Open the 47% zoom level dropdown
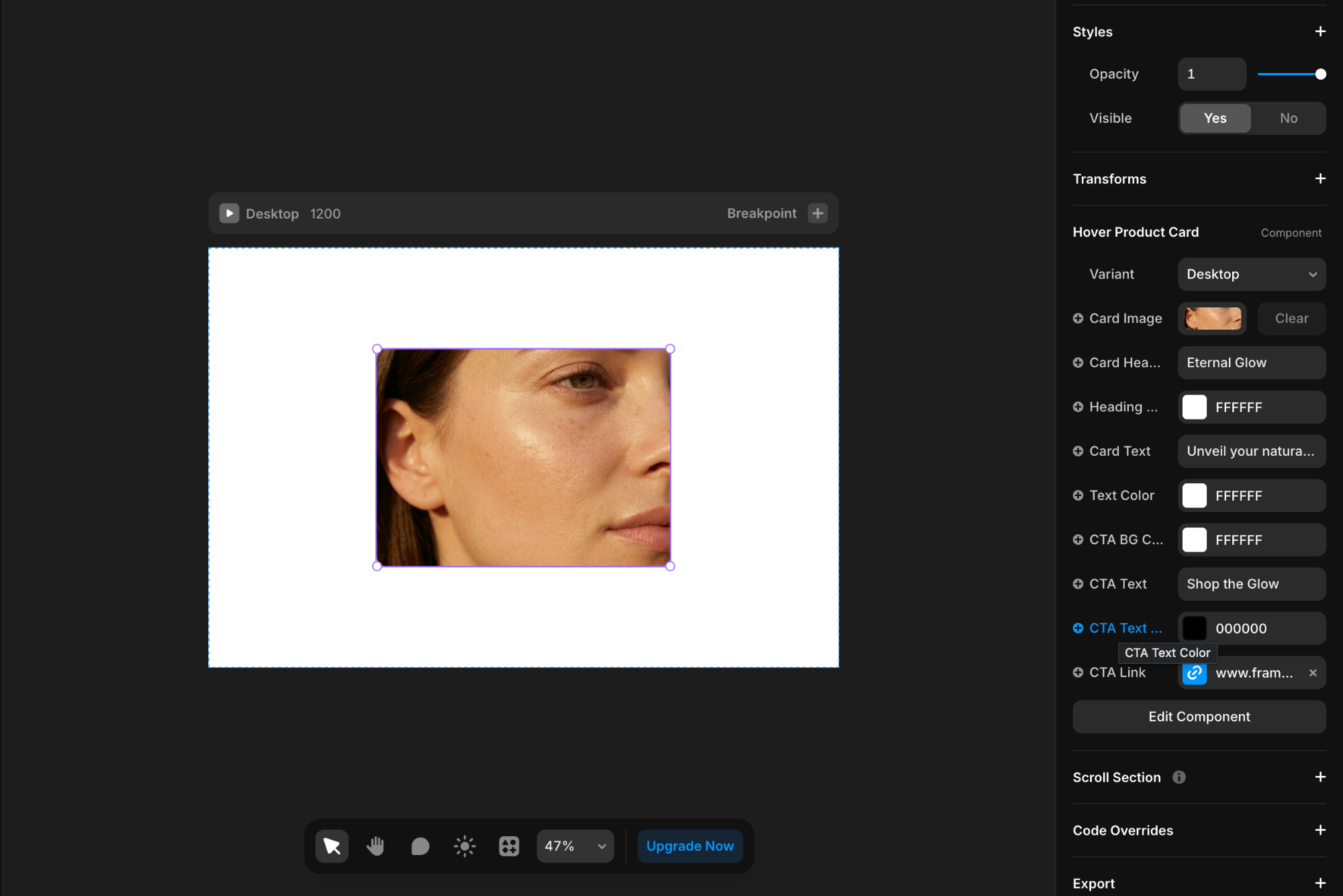Viewport: 1343px width, 896px height. pyautogui.click(x=575, y=846)
